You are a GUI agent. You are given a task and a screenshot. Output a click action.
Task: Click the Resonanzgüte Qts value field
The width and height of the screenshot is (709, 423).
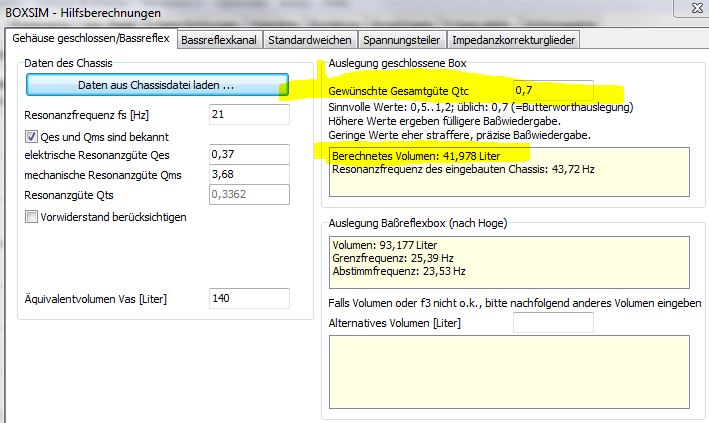(249, 195)
